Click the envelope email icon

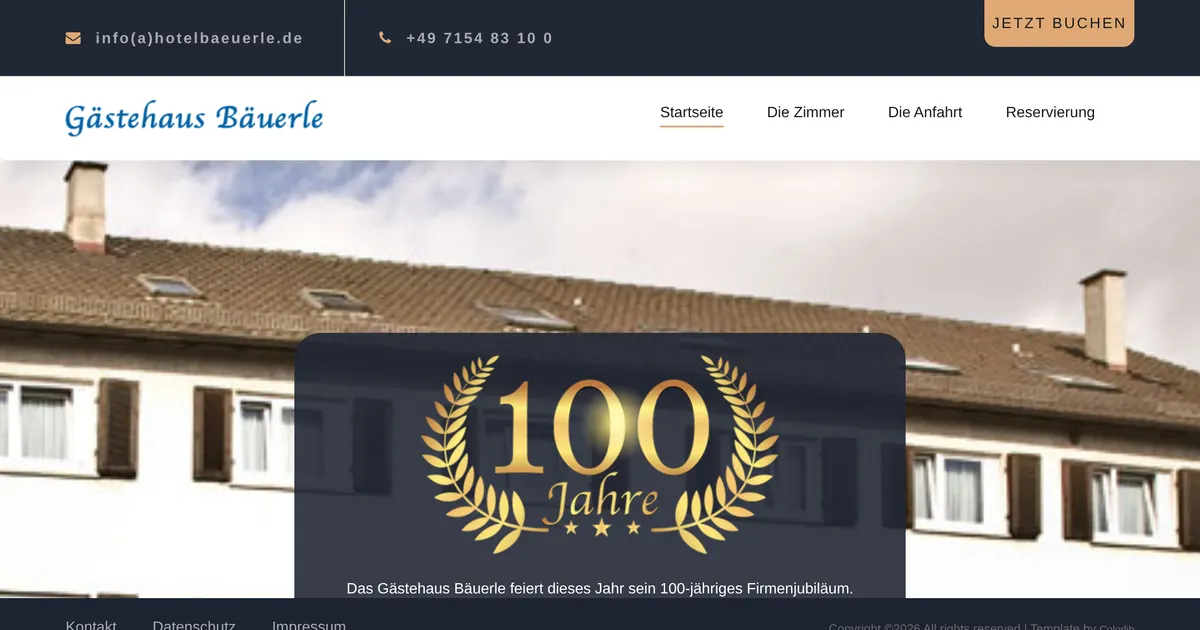tap(73, 38)
